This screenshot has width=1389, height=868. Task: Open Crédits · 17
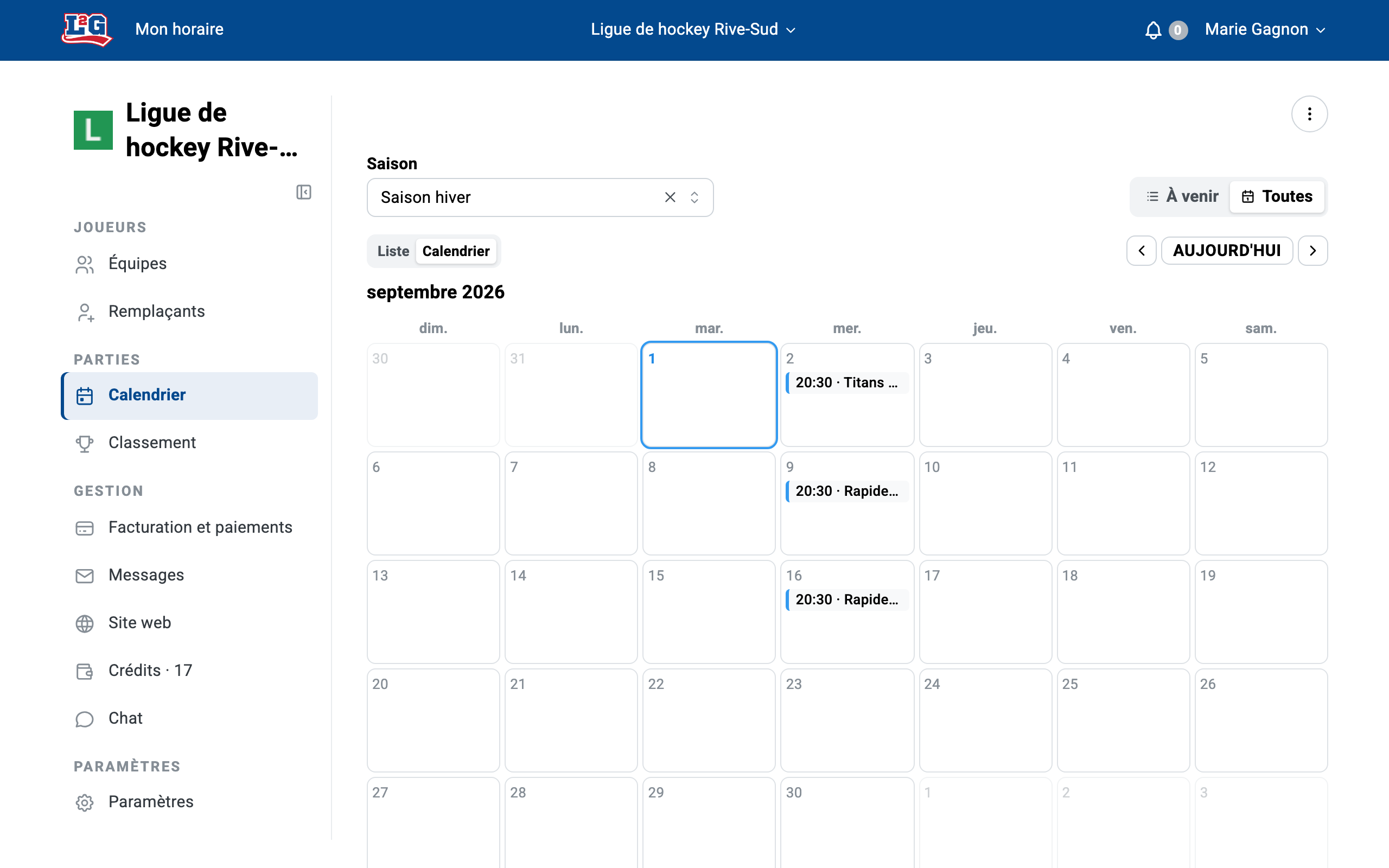point(189,671)
